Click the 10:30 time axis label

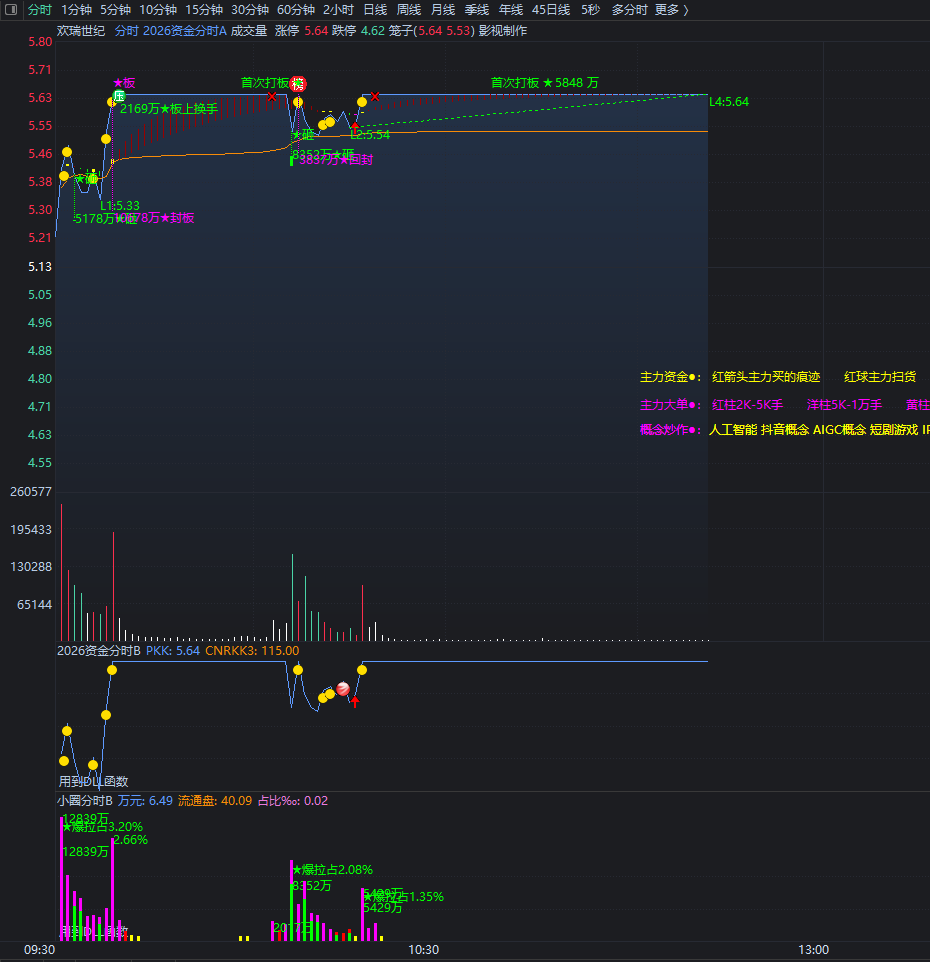[x=423, y=950]
